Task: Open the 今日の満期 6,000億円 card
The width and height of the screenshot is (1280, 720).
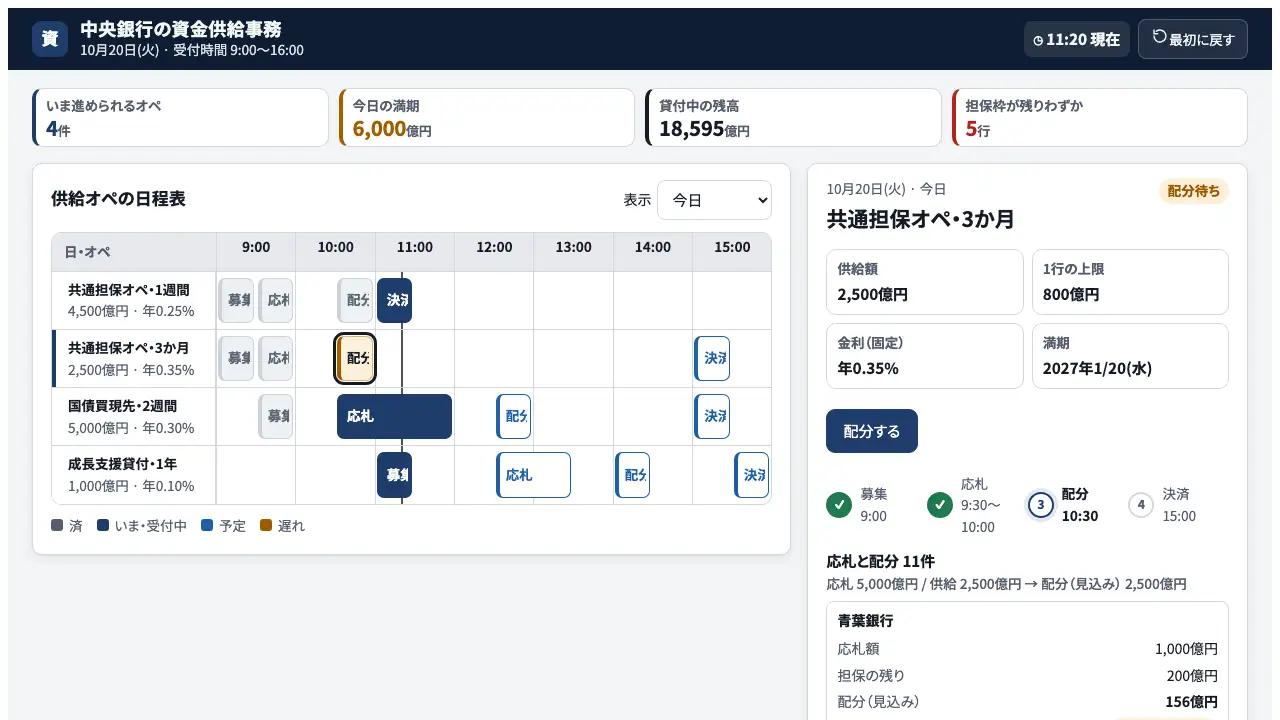Action: click(487, 118)
